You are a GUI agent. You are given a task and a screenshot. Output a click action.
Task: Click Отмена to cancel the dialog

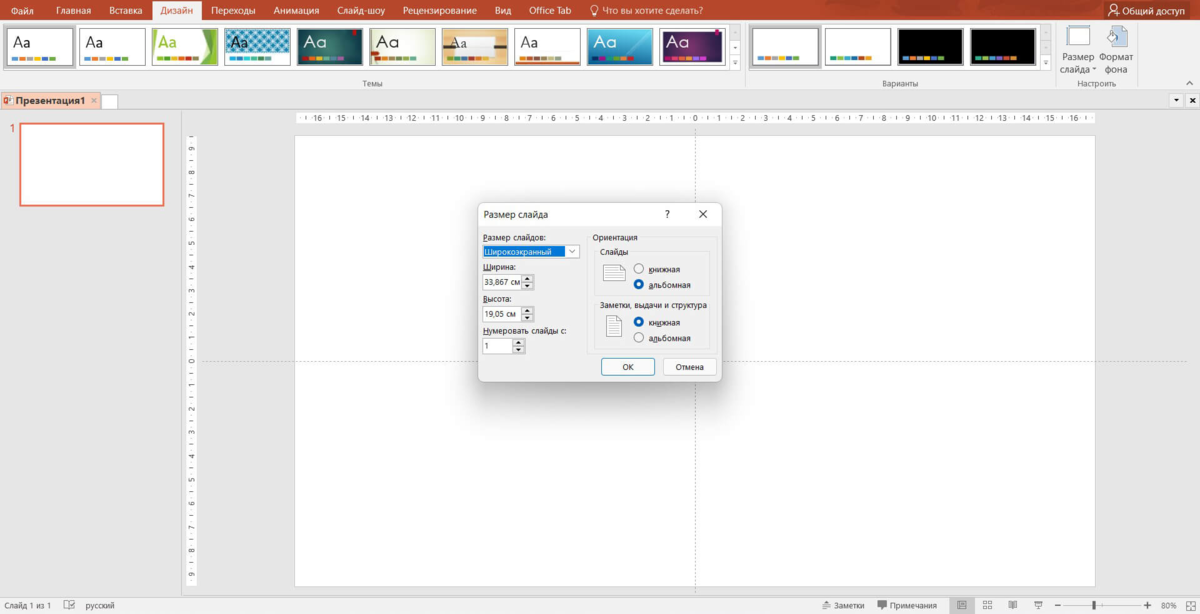[690, 367]
